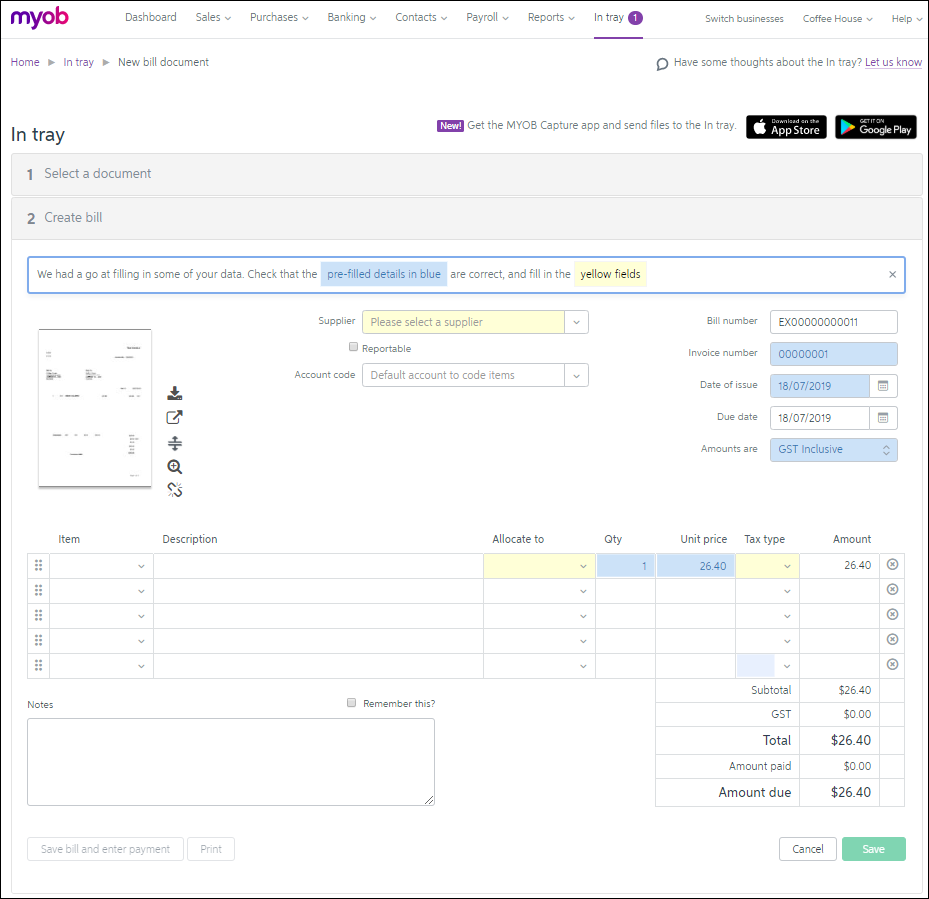Viewport: 929px width, 899px height.
Task: Click the split view icon
Action: click(x=175, y=443)
